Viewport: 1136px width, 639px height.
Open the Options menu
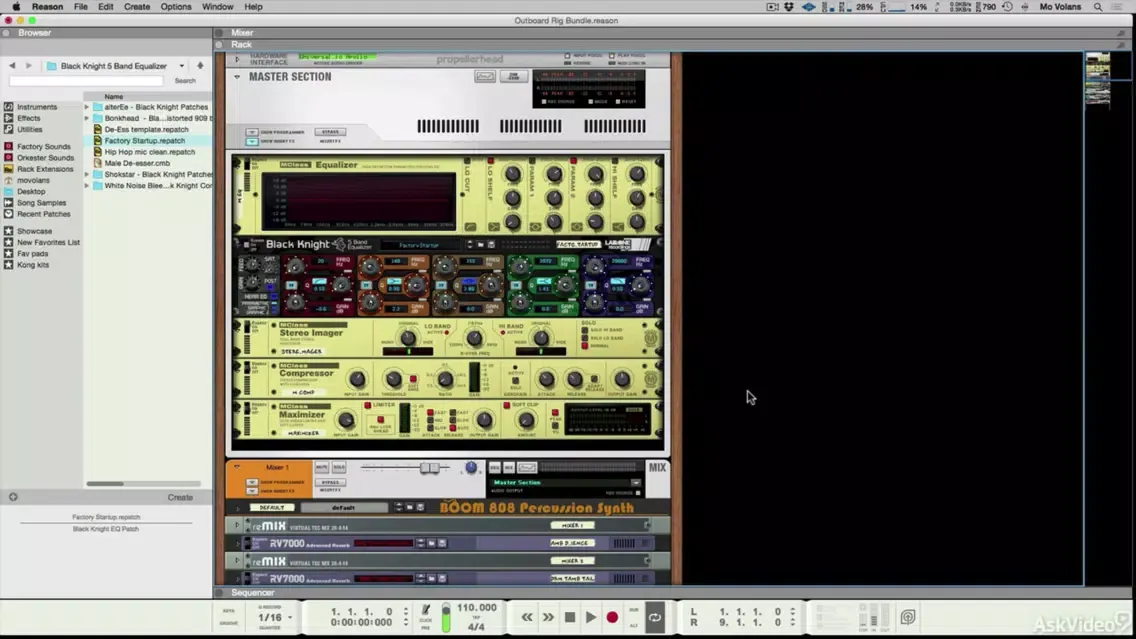tap(176, 7)
